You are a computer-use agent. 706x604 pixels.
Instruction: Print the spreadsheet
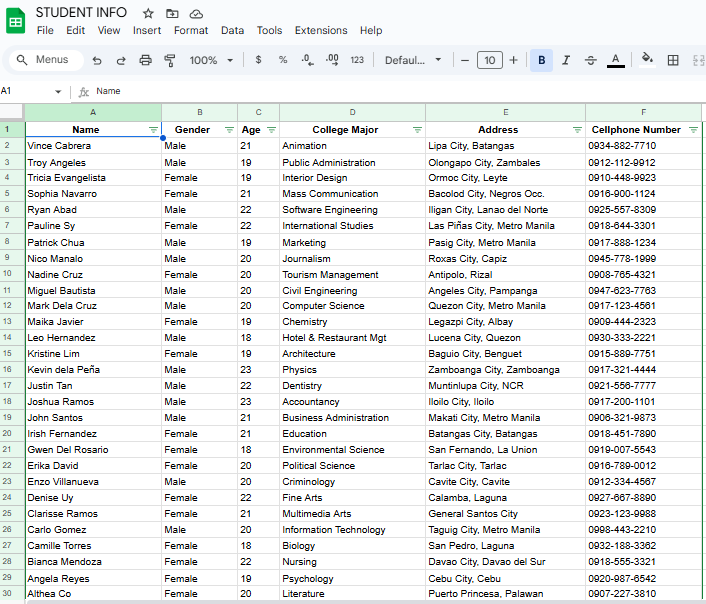(x=145, y=60)
